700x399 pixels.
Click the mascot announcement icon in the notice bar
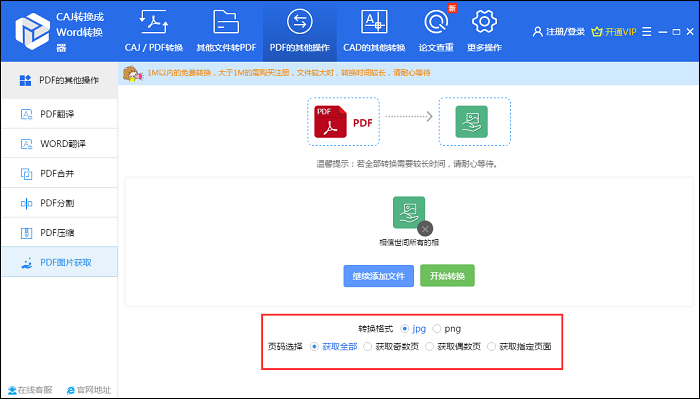click(x=133, y=74)
